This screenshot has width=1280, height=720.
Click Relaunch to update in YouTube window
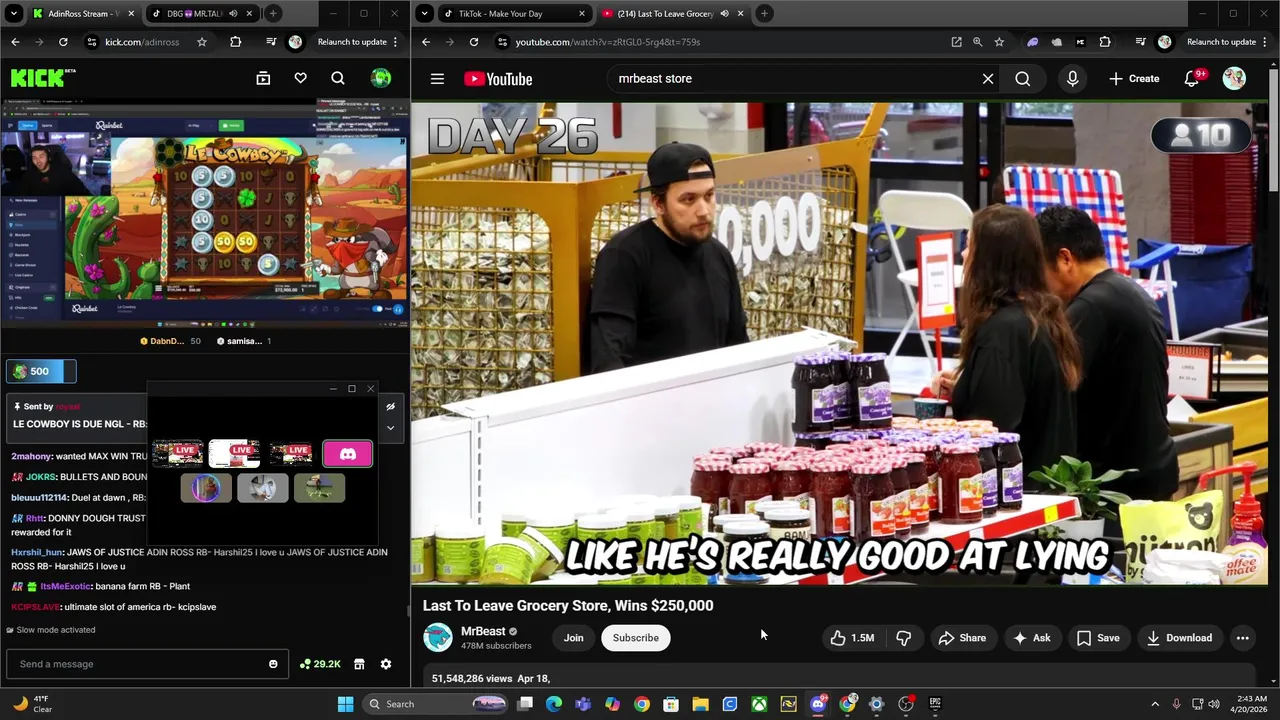coord(1223,42)
